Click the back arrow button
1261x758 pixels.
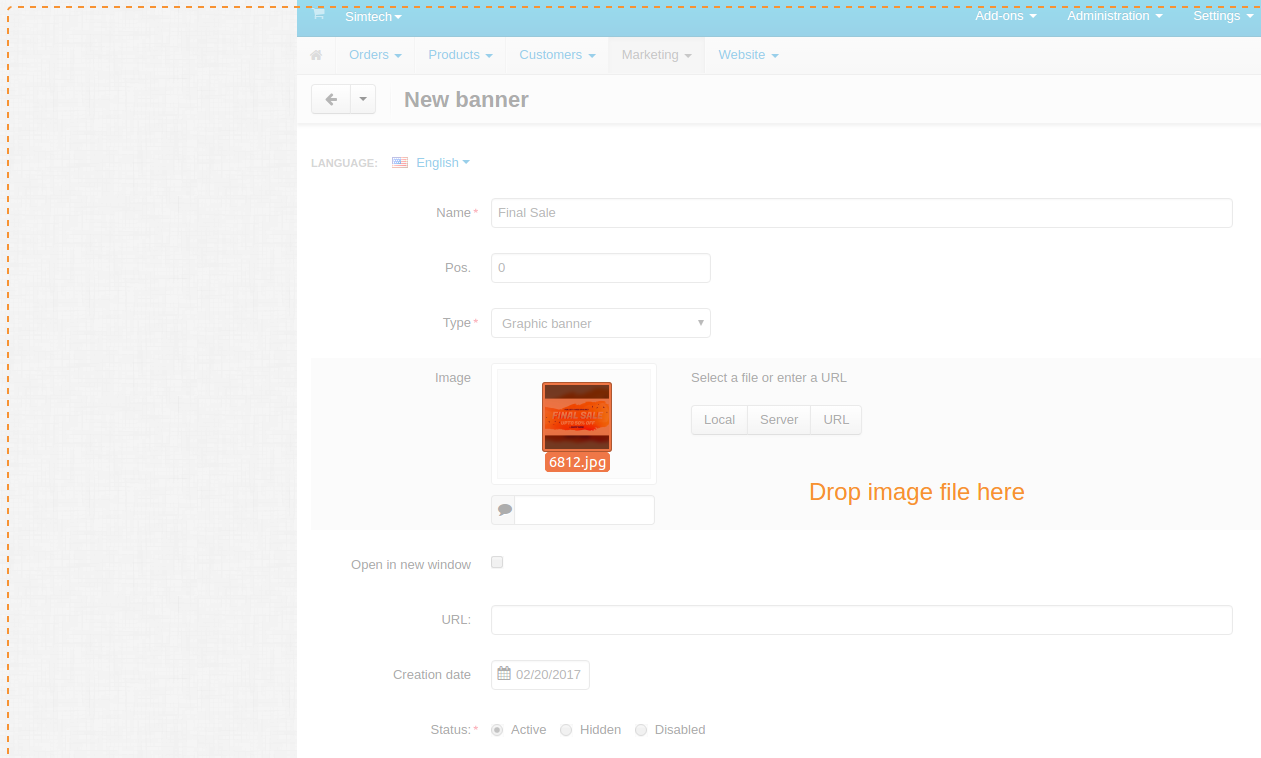click(331, 99)
